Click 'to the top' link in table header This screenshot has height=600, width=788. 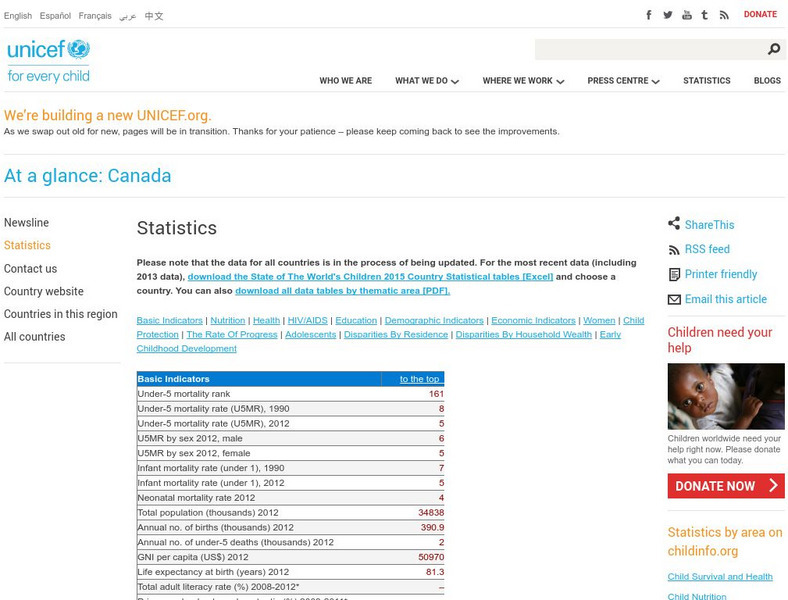(419, 379)
